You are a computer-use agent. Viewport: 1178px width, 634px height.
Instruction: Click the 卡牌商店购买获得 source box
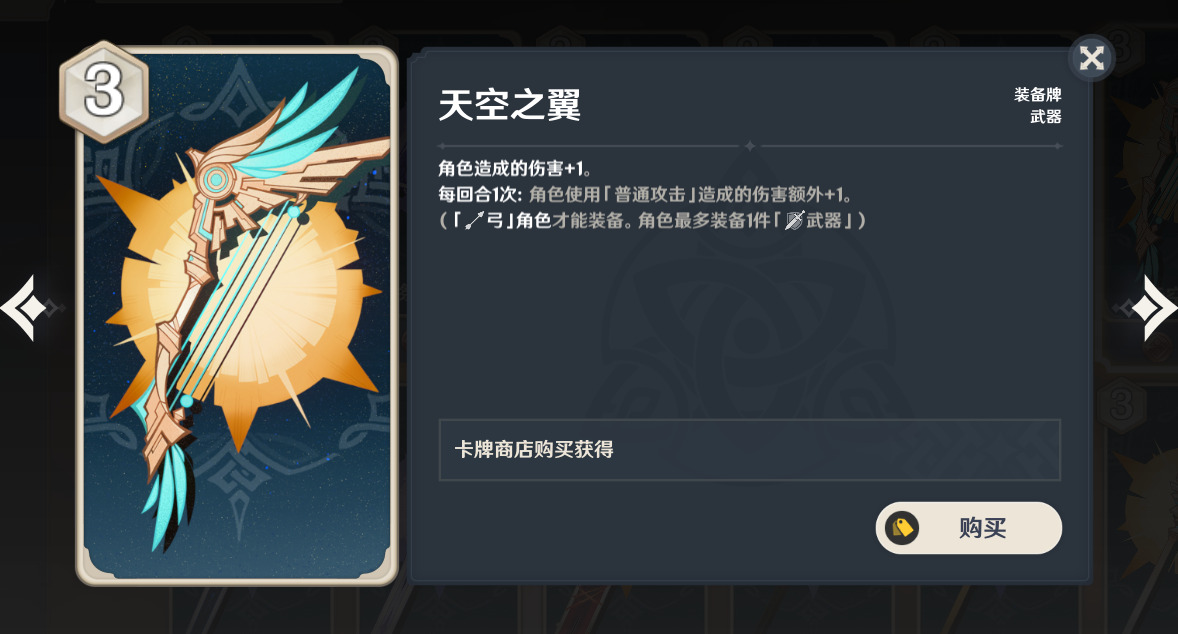[x=749, y=450]
